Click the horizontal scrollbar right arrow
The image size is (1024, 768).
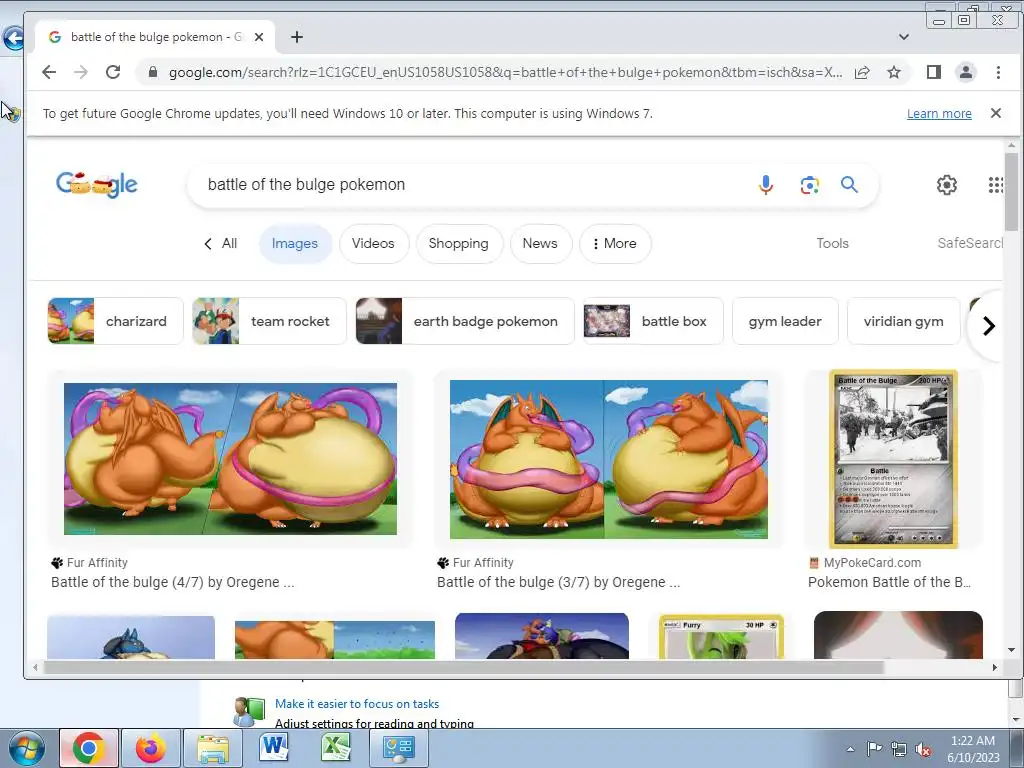point(995,667)
